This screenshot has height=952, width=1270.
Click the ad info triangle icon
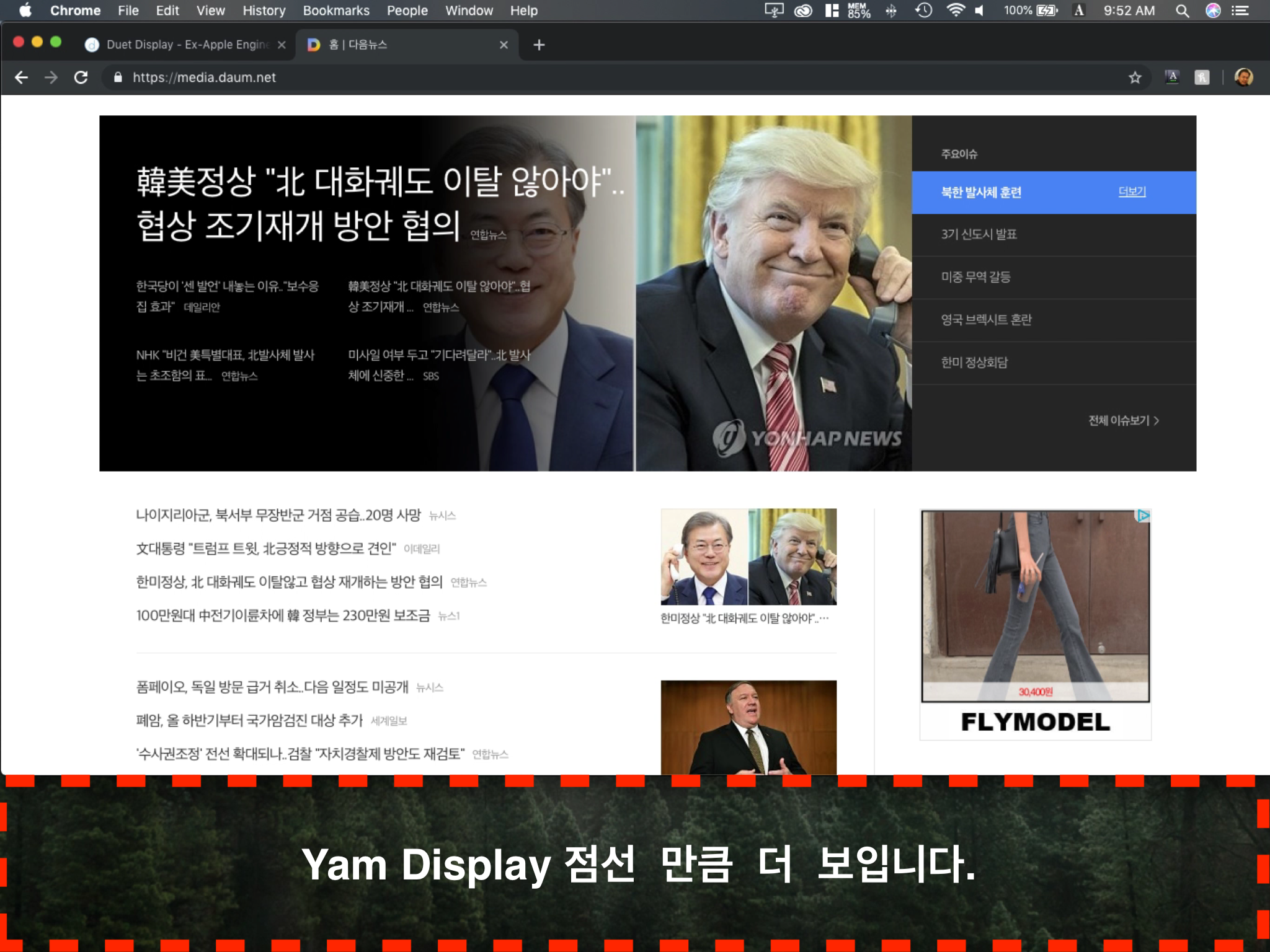click(x=1143, y=516)
